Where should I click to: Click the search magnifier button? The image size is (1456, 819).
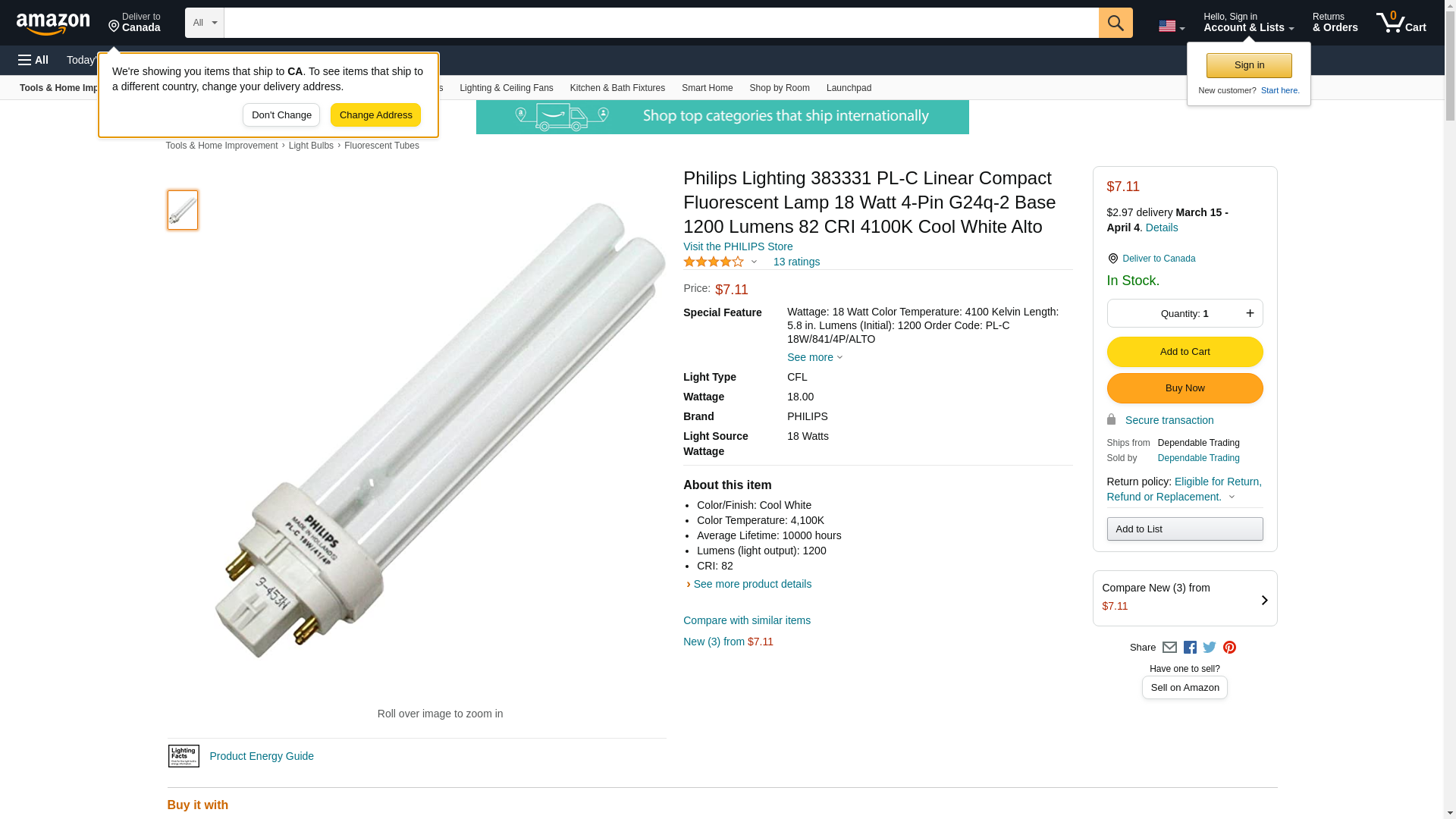1115,23
